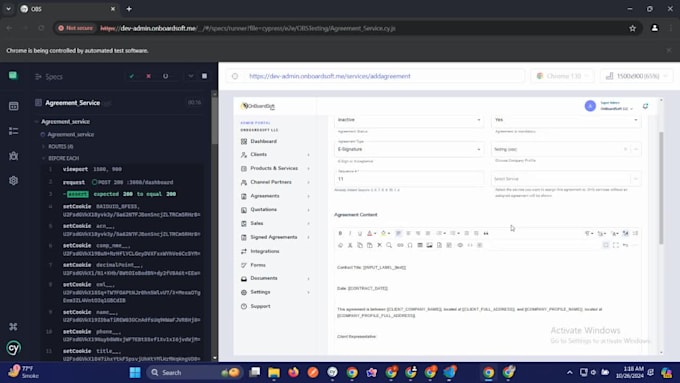Apply yellow highlight color in editor
This screenshot has height=383, width=680.
383,233
